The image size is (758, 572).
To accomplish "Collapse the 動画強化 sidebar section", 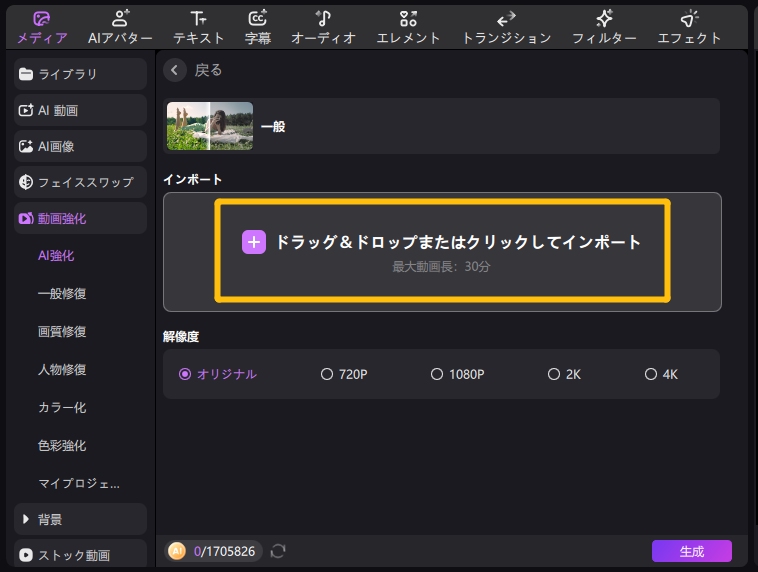I will [x=80, y=218].
